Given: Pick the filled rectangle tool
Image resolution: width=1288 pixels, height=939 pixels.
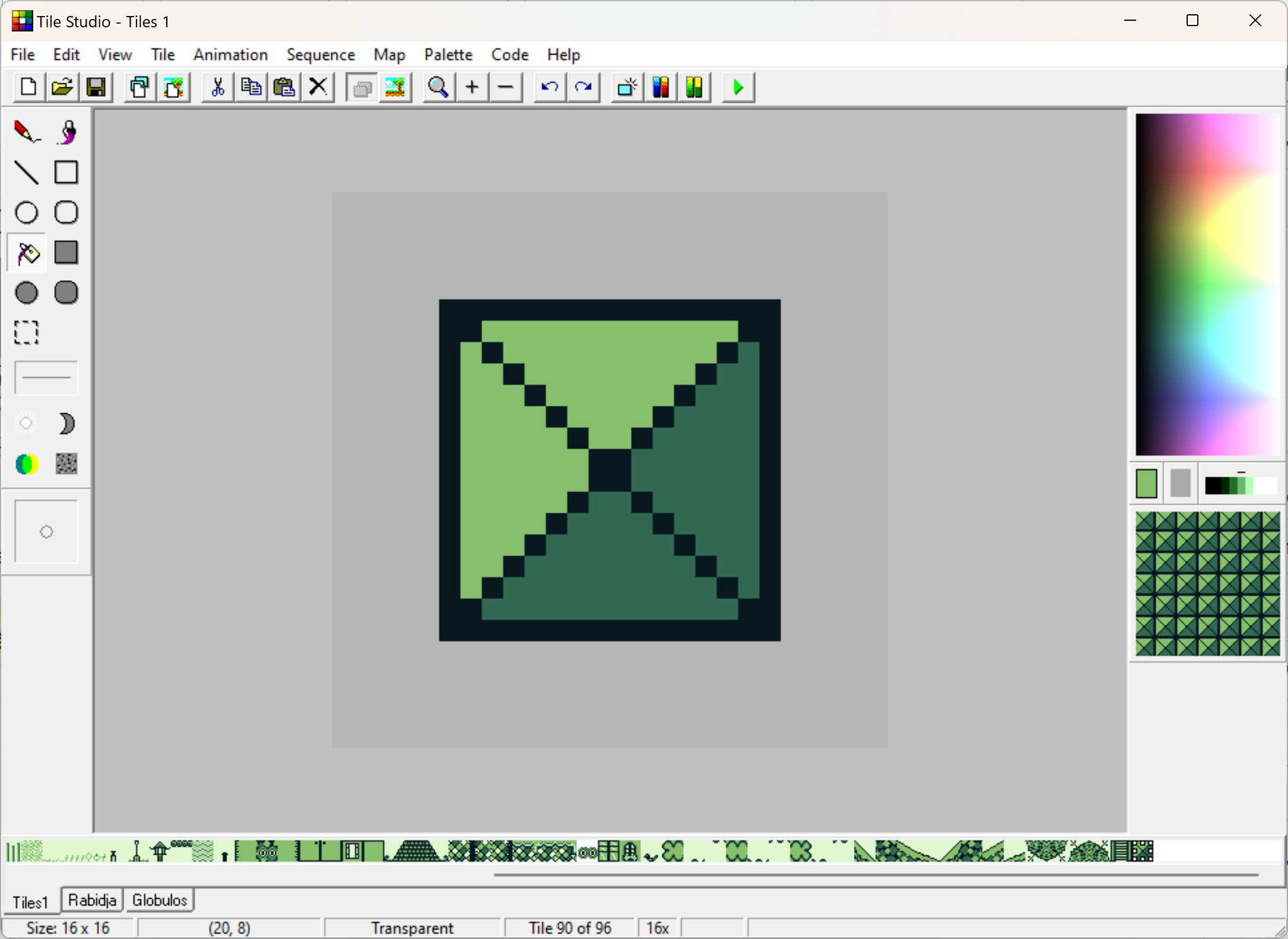Looking at the screenshot, I should click(x=66, y=252).
